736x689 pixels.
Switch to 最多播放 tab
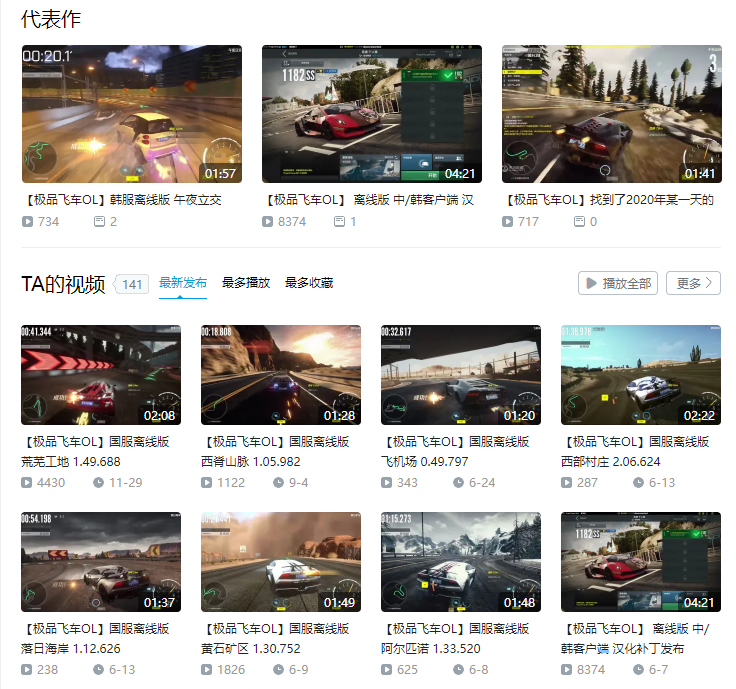246,283
